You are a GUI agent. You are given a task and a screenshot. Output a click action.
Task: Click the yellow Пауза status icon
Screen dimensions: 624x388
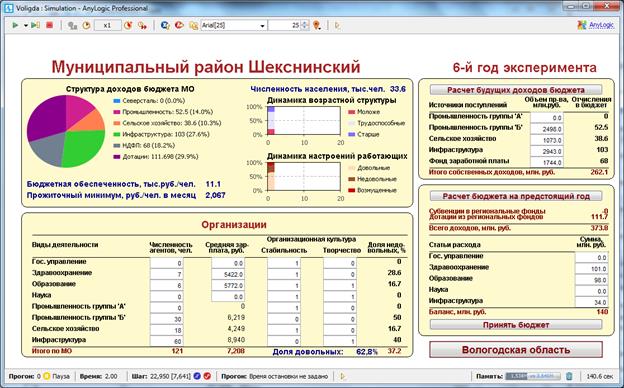point(47,376)
